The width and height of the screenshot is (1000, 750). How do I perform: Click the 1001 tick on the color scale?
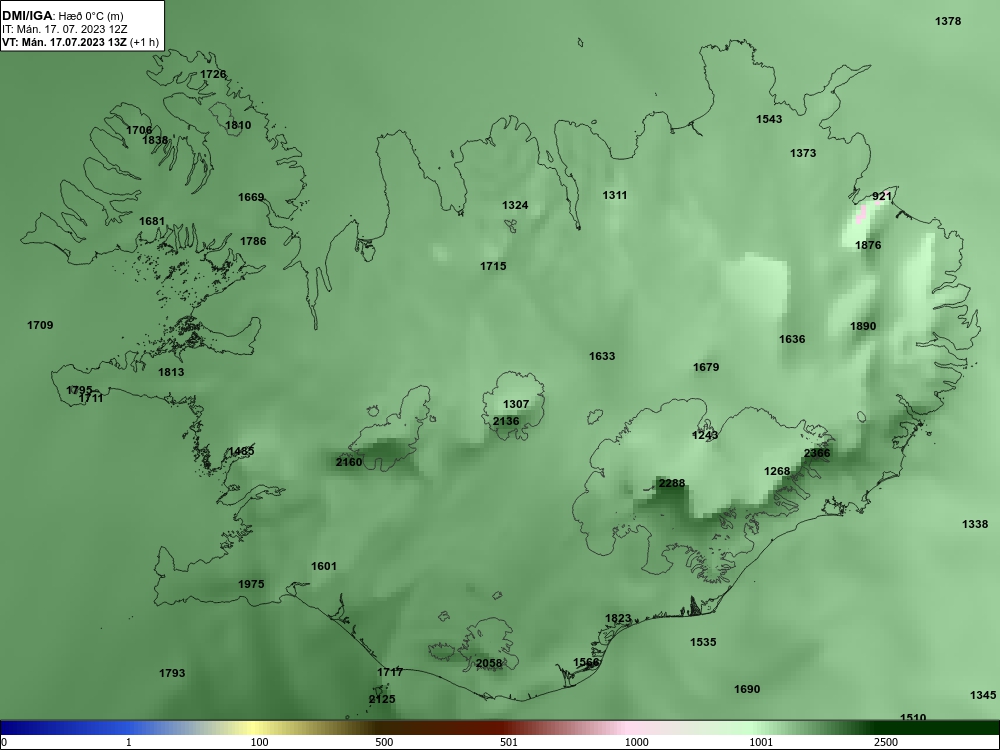(x=761, y=742)
